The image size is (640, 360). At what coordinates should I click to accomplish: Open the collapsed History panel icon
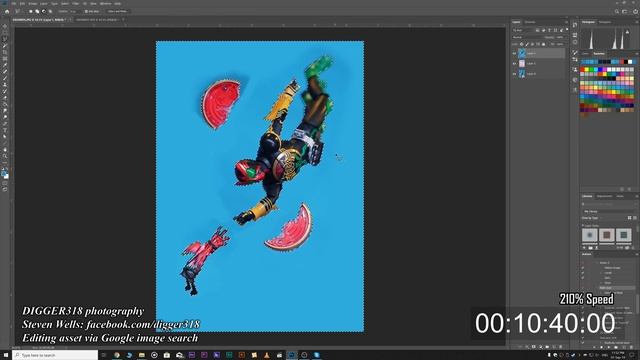[575, 25]
